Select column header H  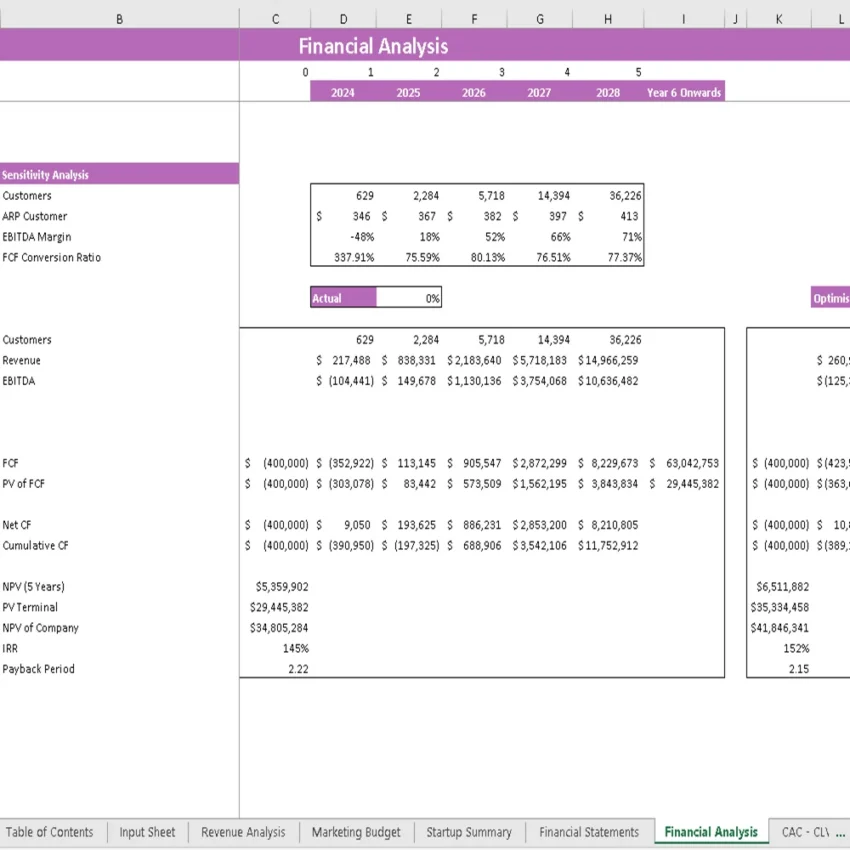[x=607, y=18]
